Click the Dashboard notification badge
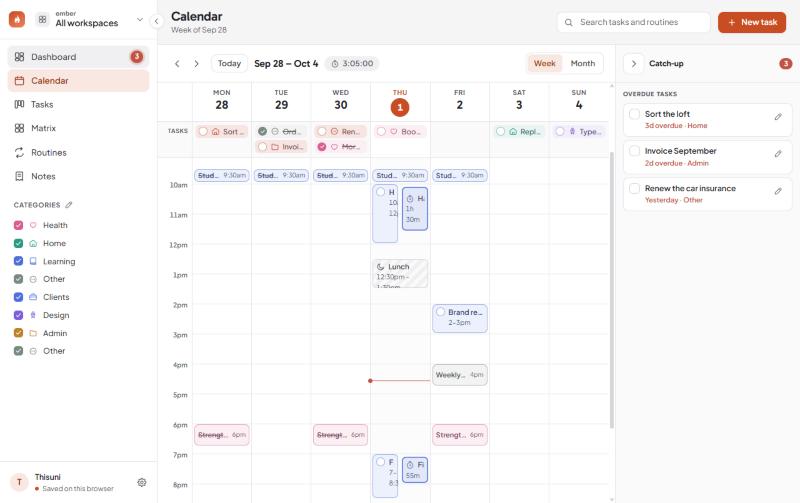The height and width of the screenshot is (503, 800). (137, 57)
